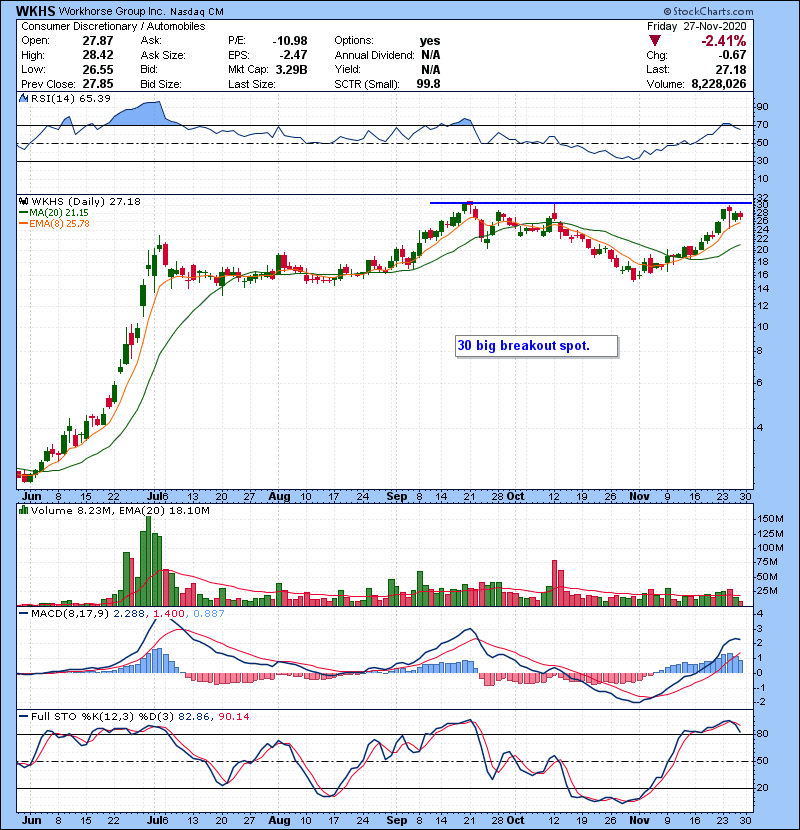Open the StockCharts.com copyright link
800x830 pixels.
pos(708,11)
